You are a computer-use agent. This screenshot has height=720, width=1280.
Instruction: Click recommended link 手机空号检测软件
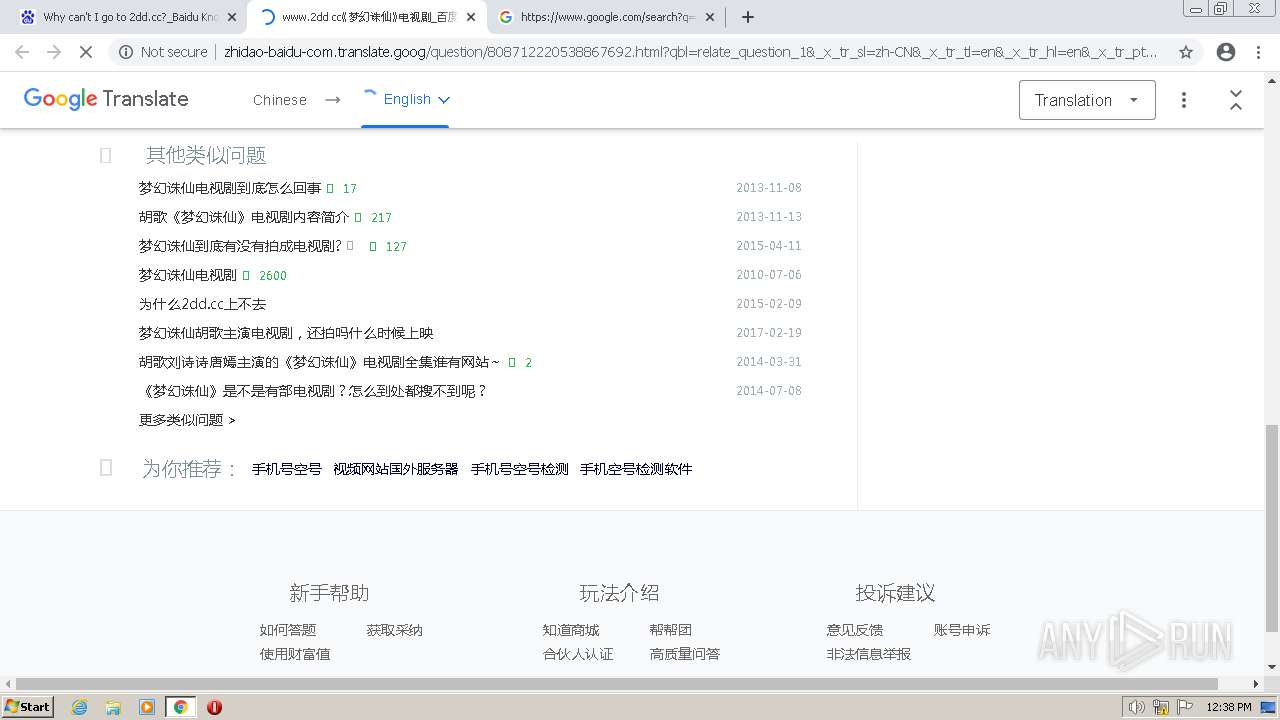point(636,469)
